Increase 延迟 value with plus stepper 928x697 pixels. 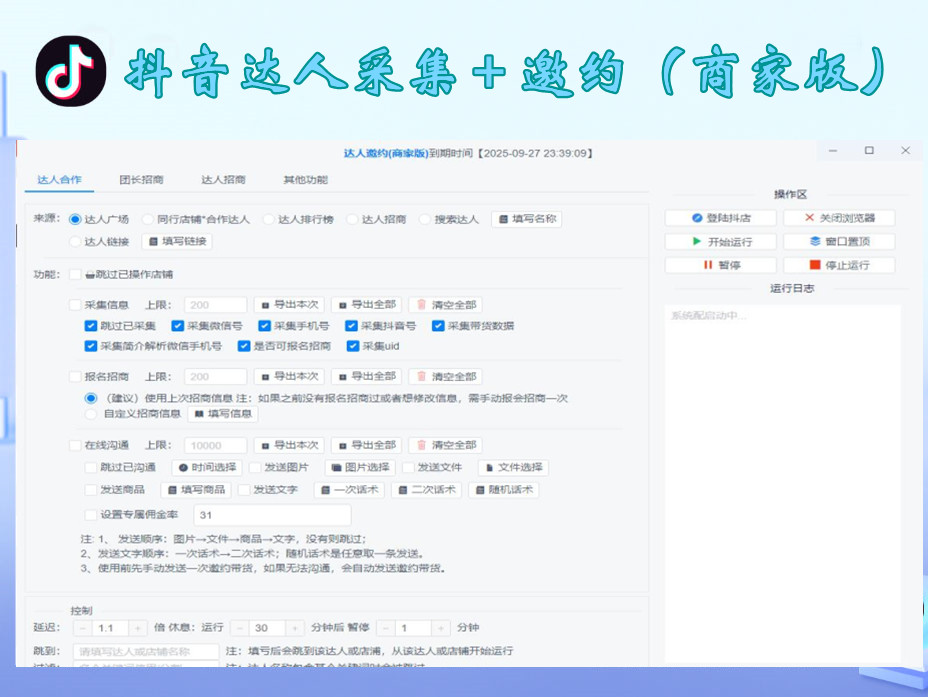[138, 628]
